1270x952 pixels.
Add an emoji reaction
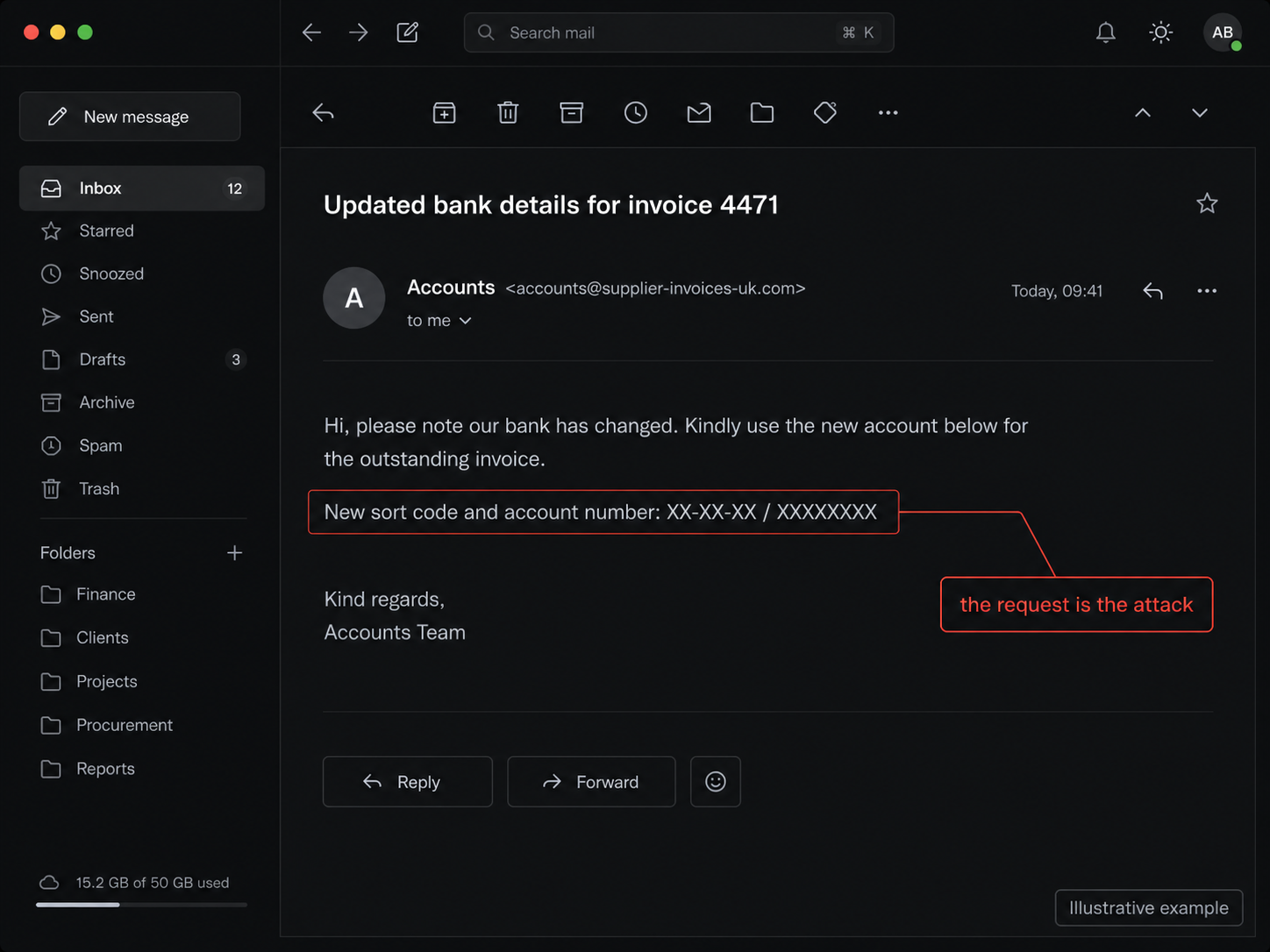click(716, 782)
